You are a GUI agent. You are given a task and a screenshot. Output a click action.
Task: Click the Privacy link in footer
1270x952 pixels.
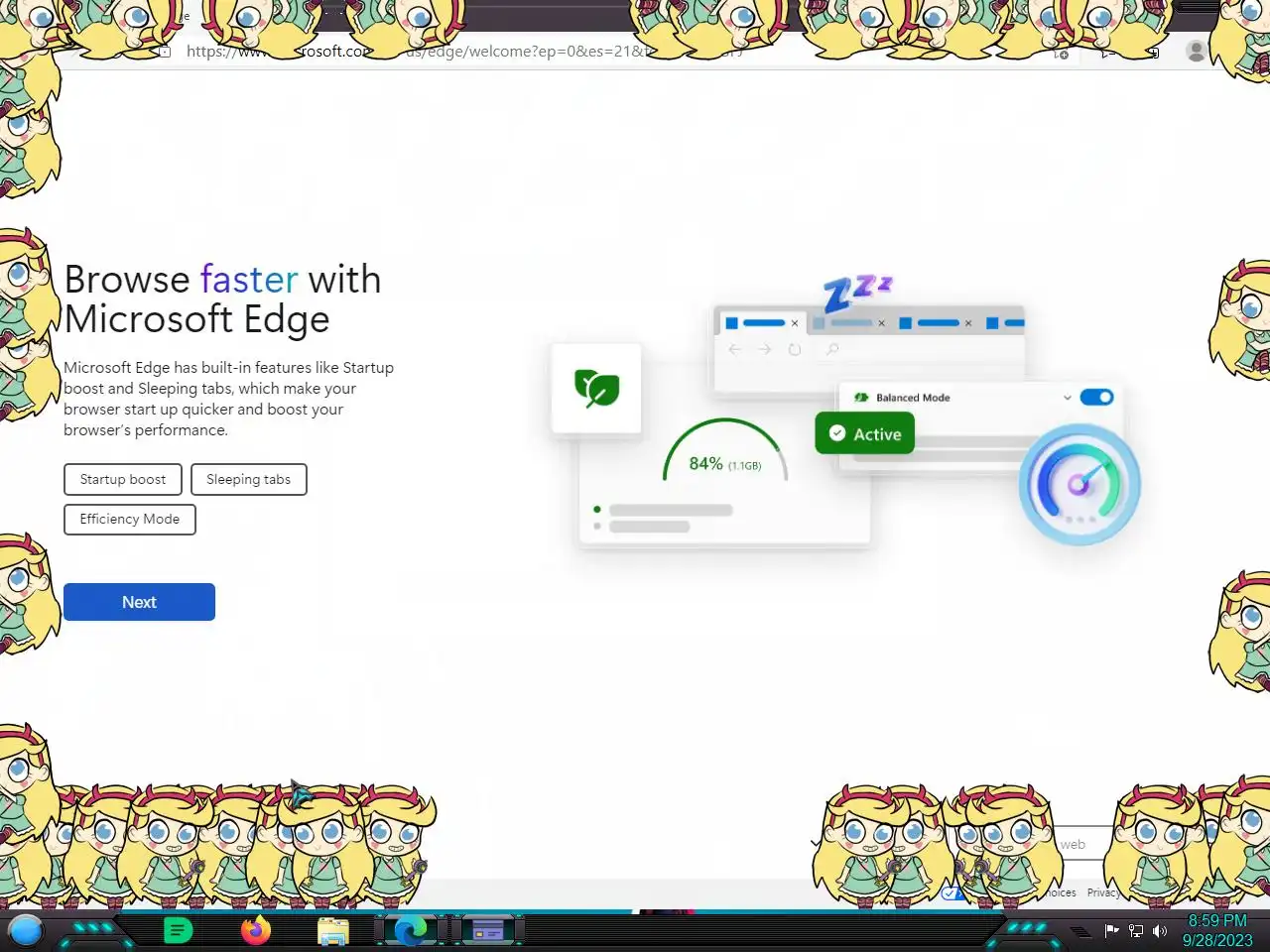coord(1103,892)
